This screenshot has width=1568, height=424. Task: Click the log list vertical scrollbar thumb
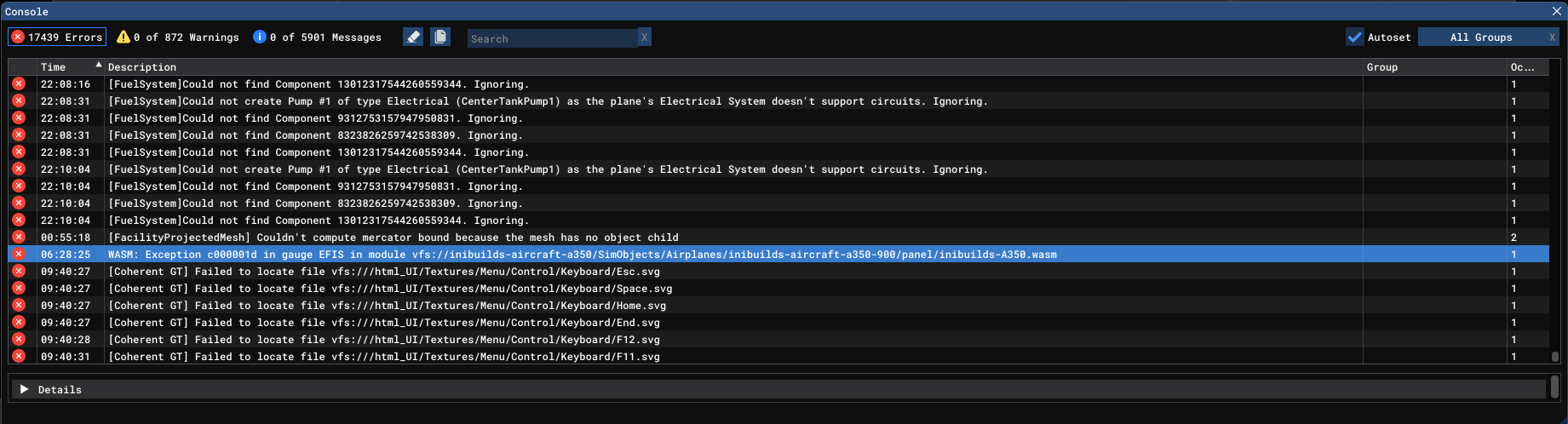pos(1554,358)
